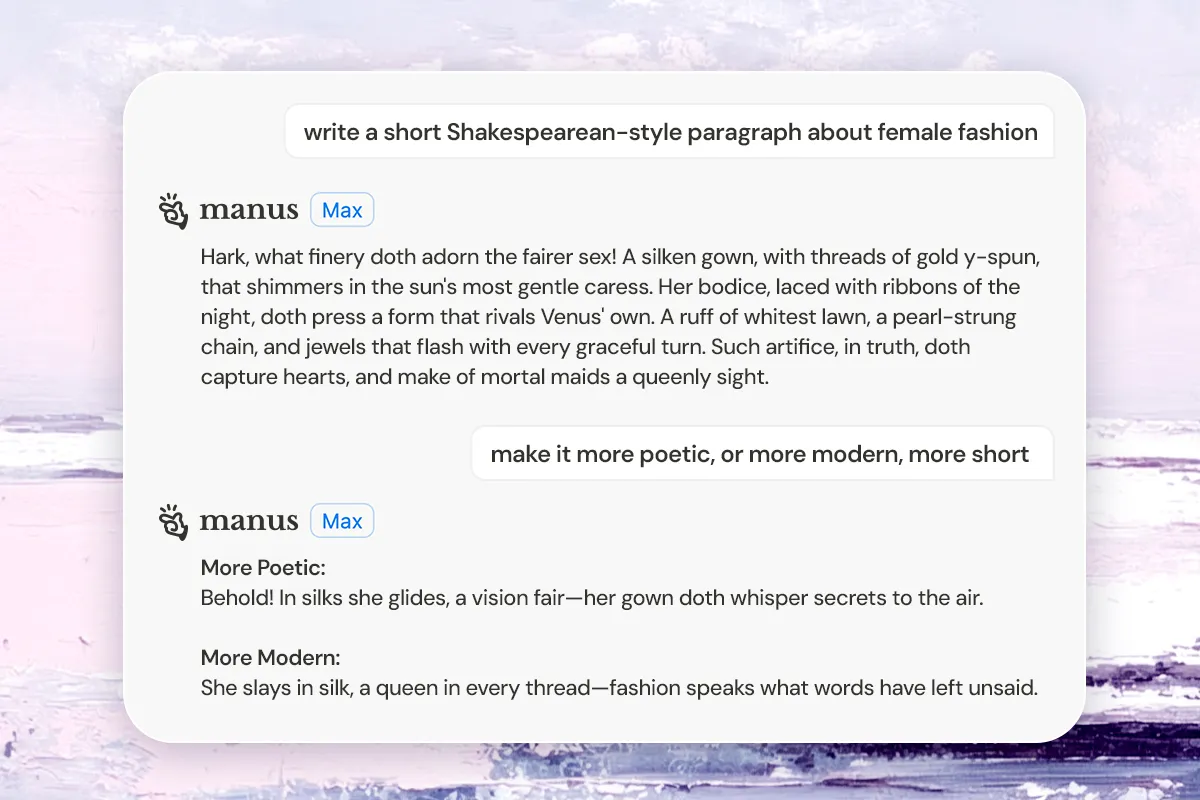Select the manus wordmark above More Poetic
This screenshot has height=800, width=1200.
tap(249, 522)
